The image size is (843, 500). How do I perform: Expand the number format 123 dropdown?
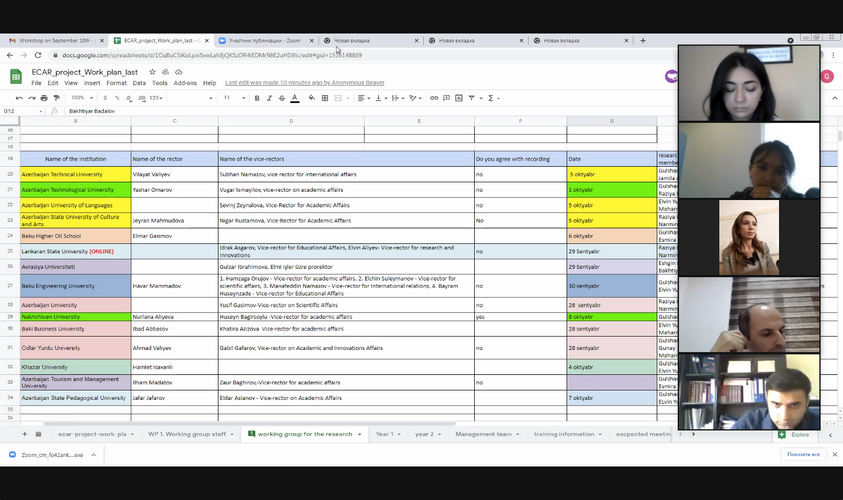point(157,98)
